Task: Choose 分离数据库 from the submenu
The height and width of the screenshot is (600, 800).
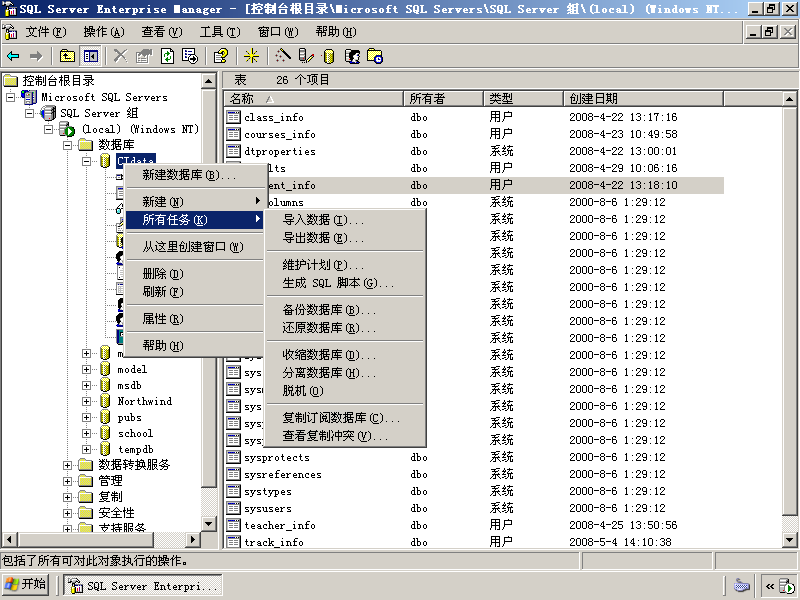Action: pyautogui.click(x=345, y=372)
